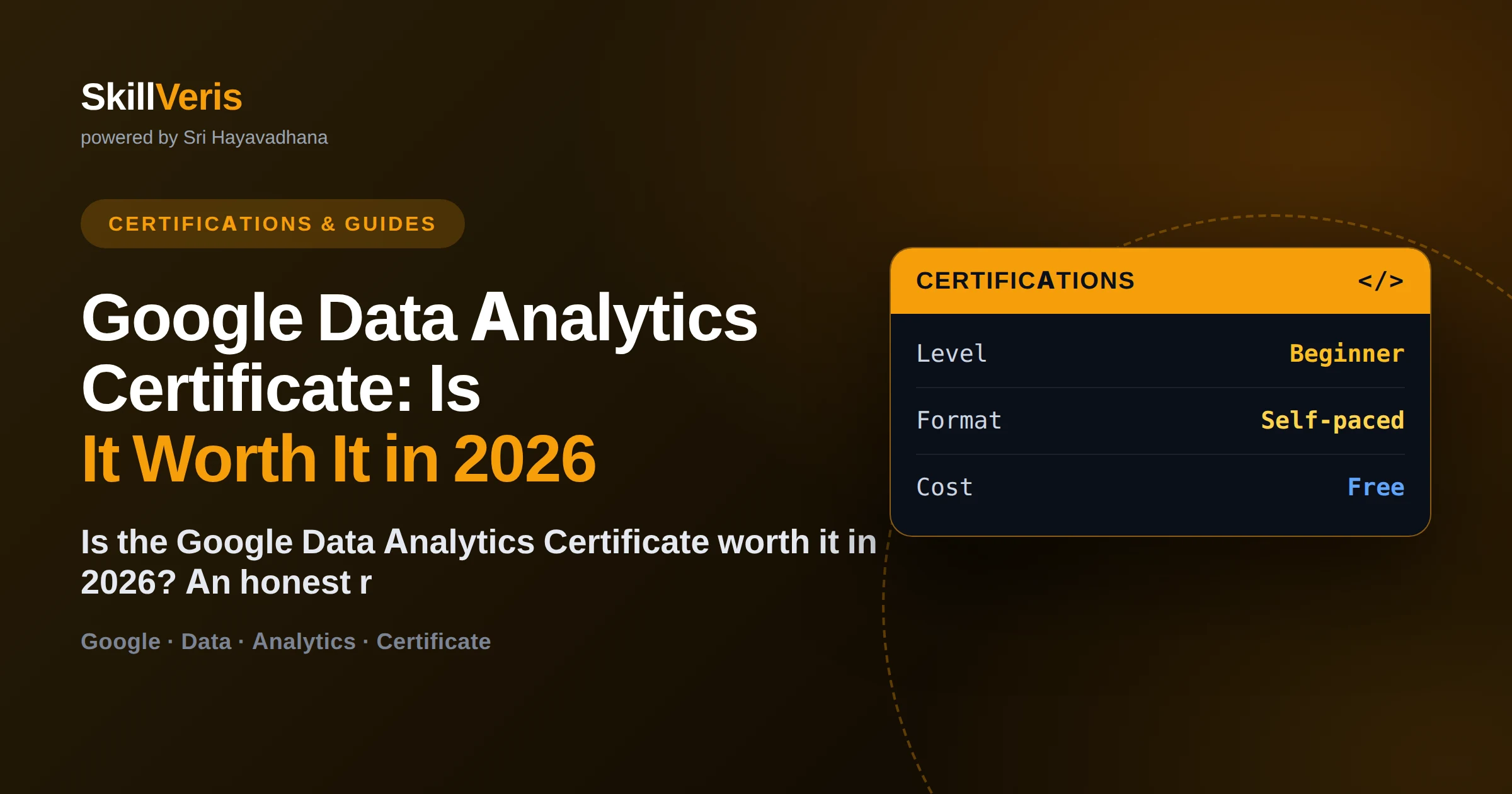Click the blue Free value
The height and width of the screenshot is (794, 1512).
click(x=1376, y=487)
